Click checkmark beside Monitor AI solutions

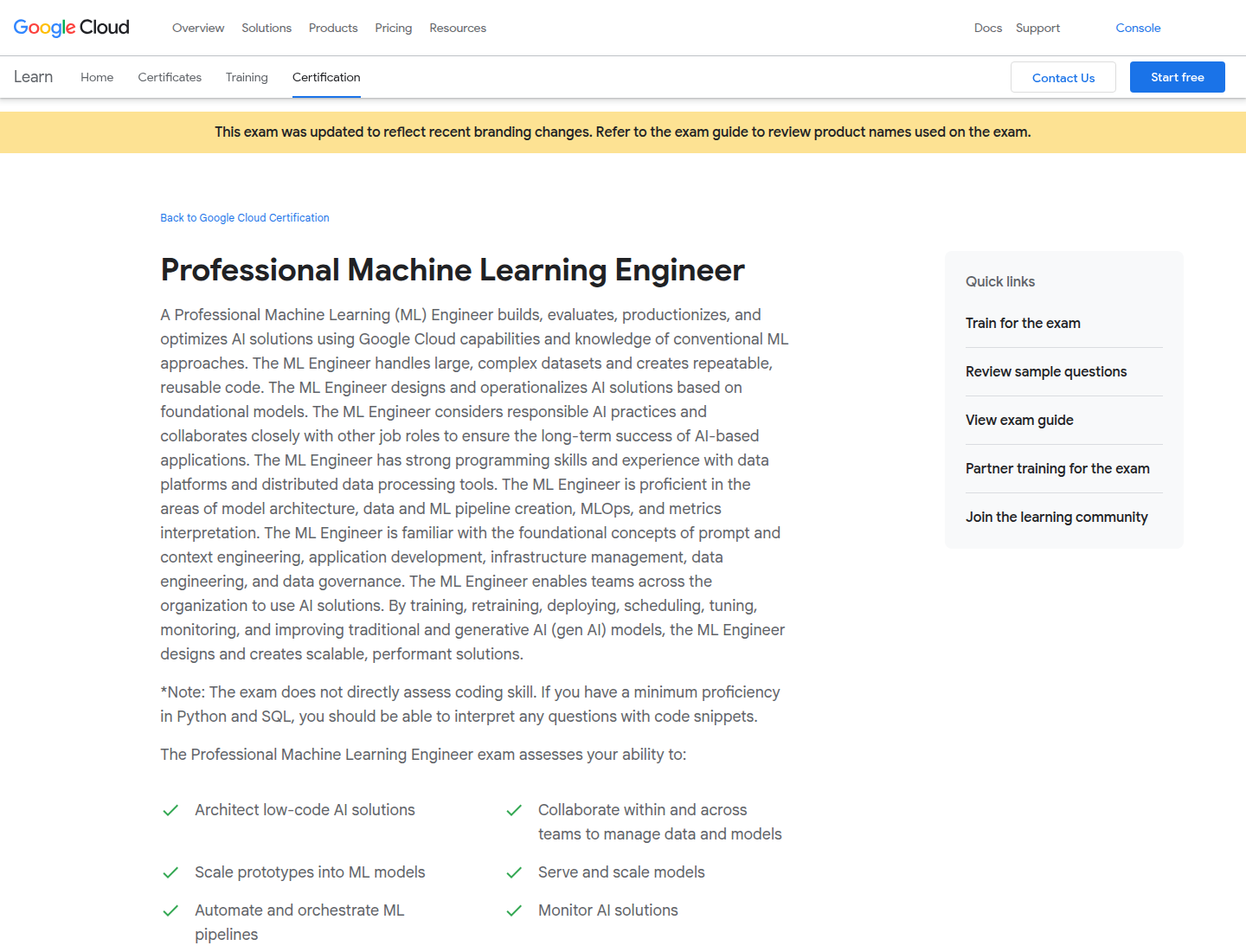[514, 910]
